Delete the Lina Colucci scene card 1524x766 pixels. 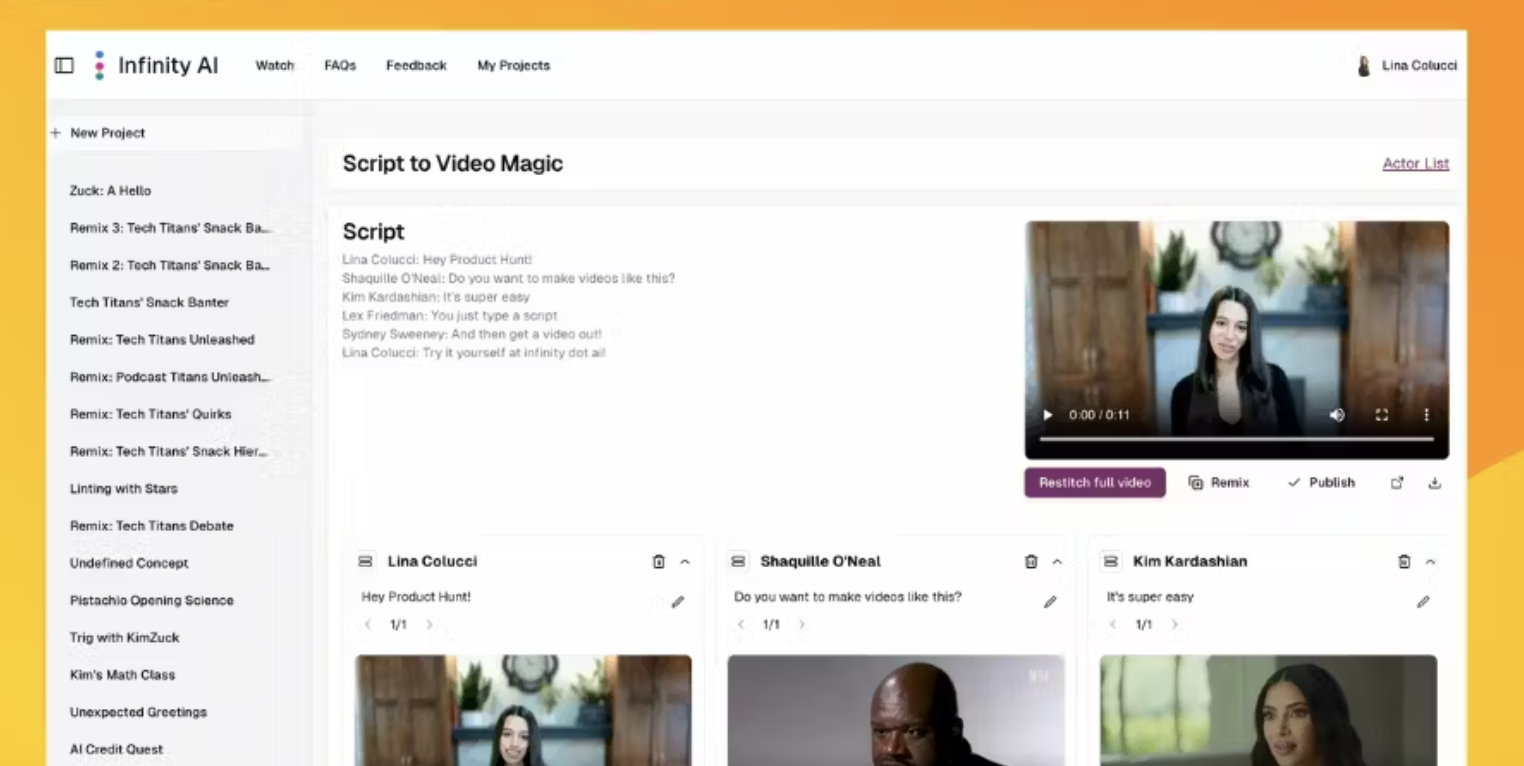tap(658, 562)
